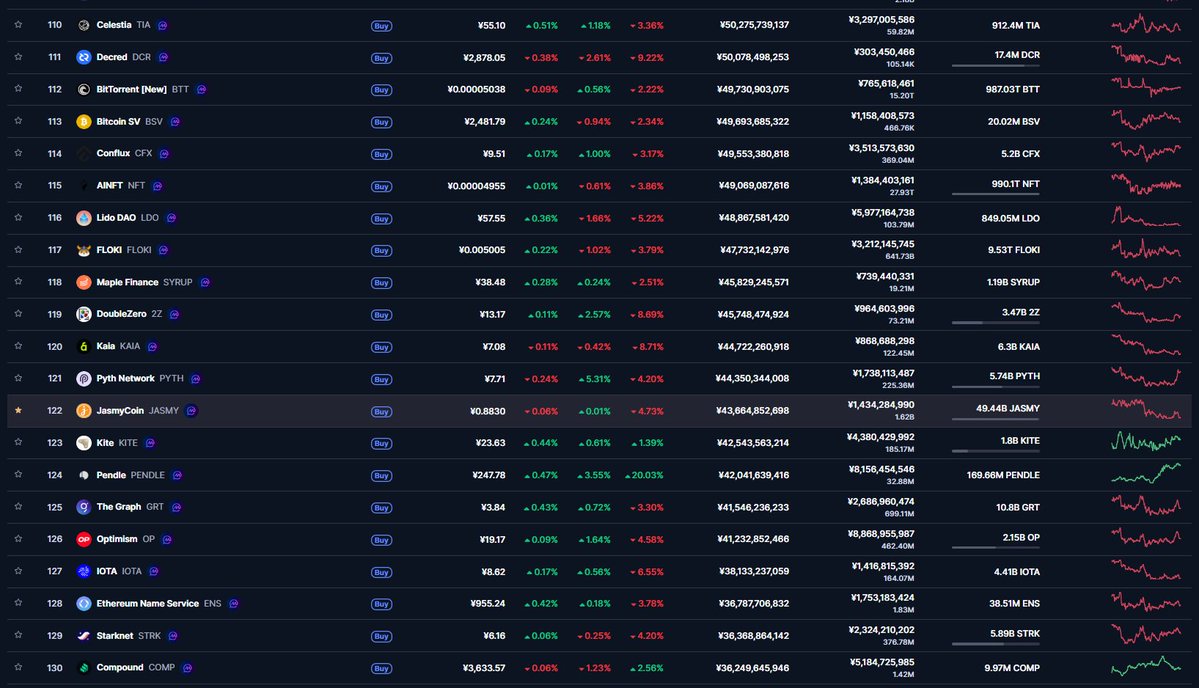Click the IOTA logo icon
The width and height of the screenshot is (1199, 688).
tap(84, 571)
